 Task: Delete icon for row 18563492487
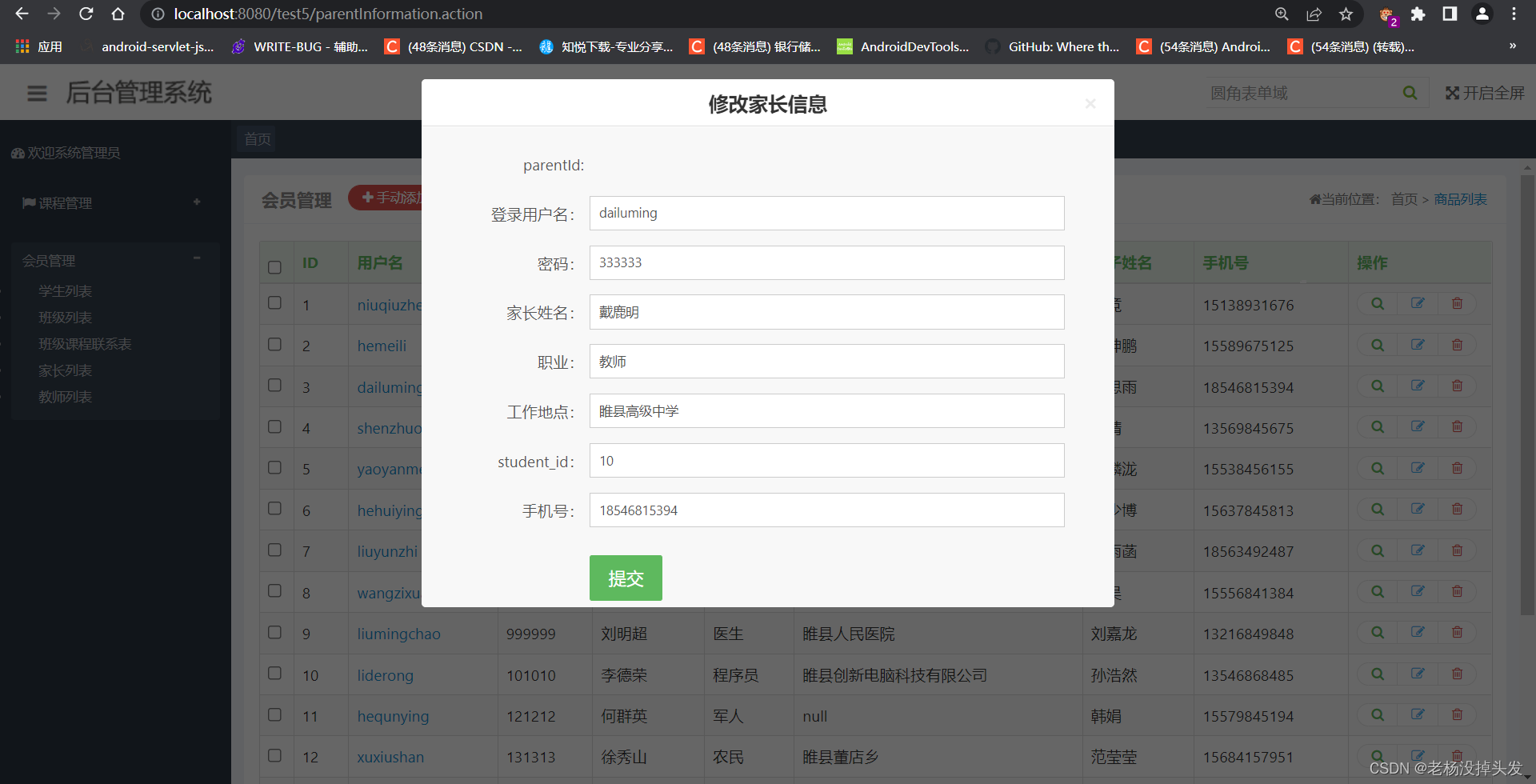click(x=1457, y=550)
